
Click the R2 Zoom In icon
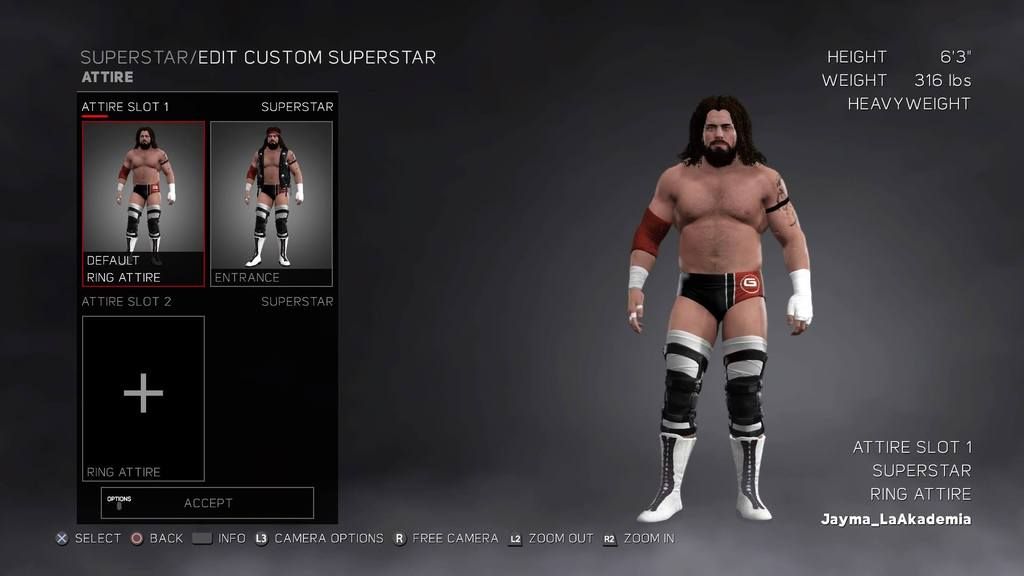(609, 539)
